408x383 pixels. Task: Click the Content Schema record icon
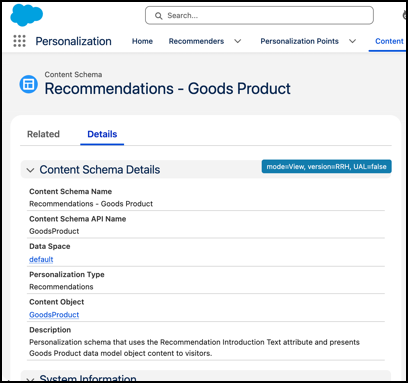[29, 84]
